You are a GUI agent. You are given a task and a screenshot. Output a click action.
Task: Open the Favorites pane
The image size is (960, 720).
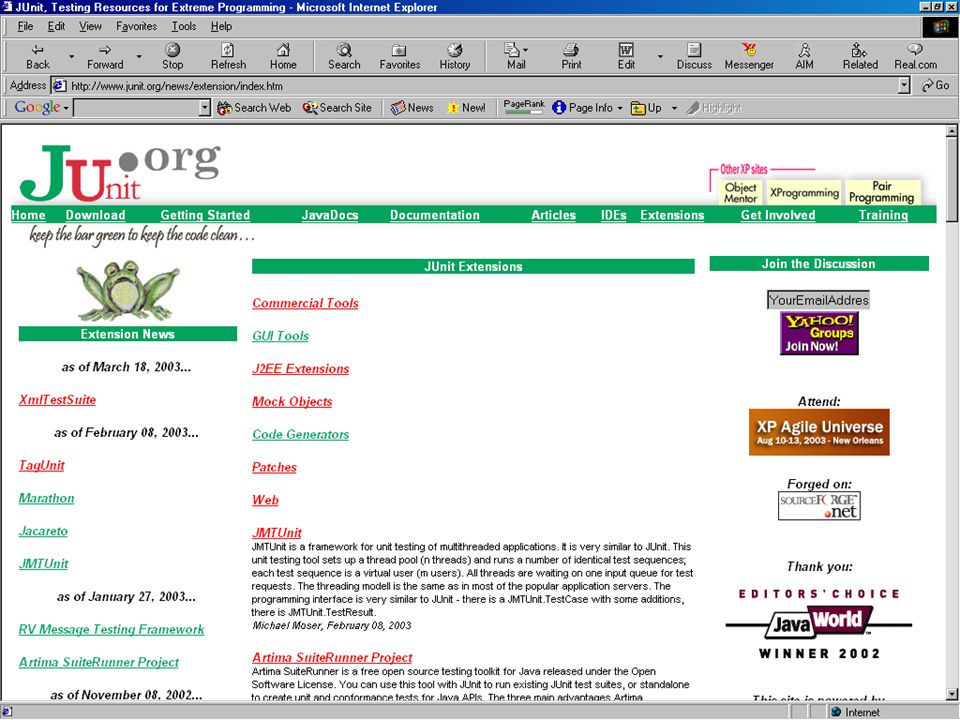tap(399, 56)
